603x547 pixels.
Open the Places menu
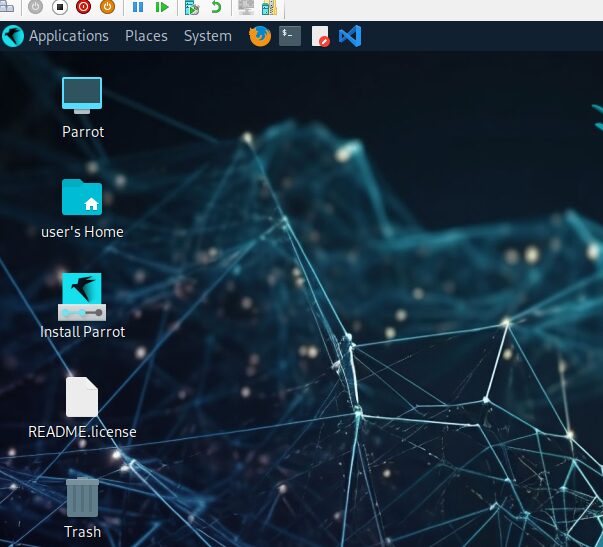146,36
